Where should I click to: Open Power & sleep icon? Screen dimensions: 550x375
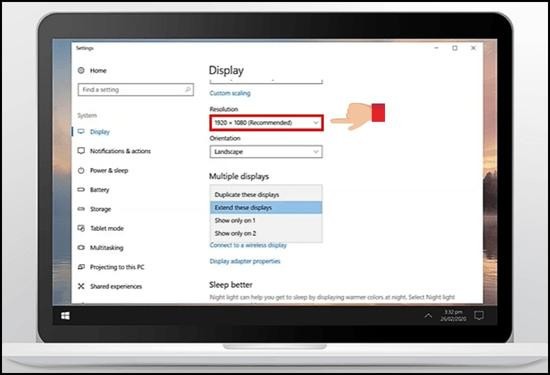[x=81, y=170]
